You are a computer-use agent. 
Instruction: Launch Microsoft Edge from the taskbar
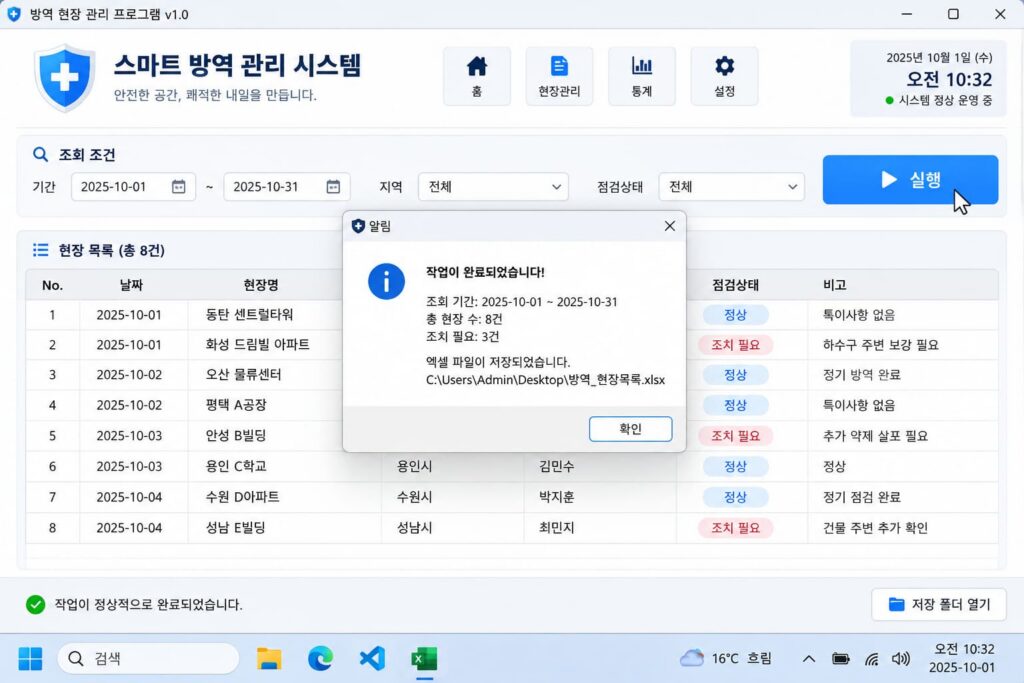(320, 658)
